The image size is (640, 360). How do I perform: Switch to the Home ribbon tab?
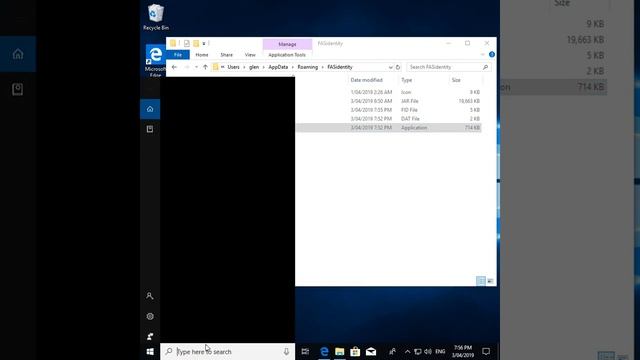202,55
